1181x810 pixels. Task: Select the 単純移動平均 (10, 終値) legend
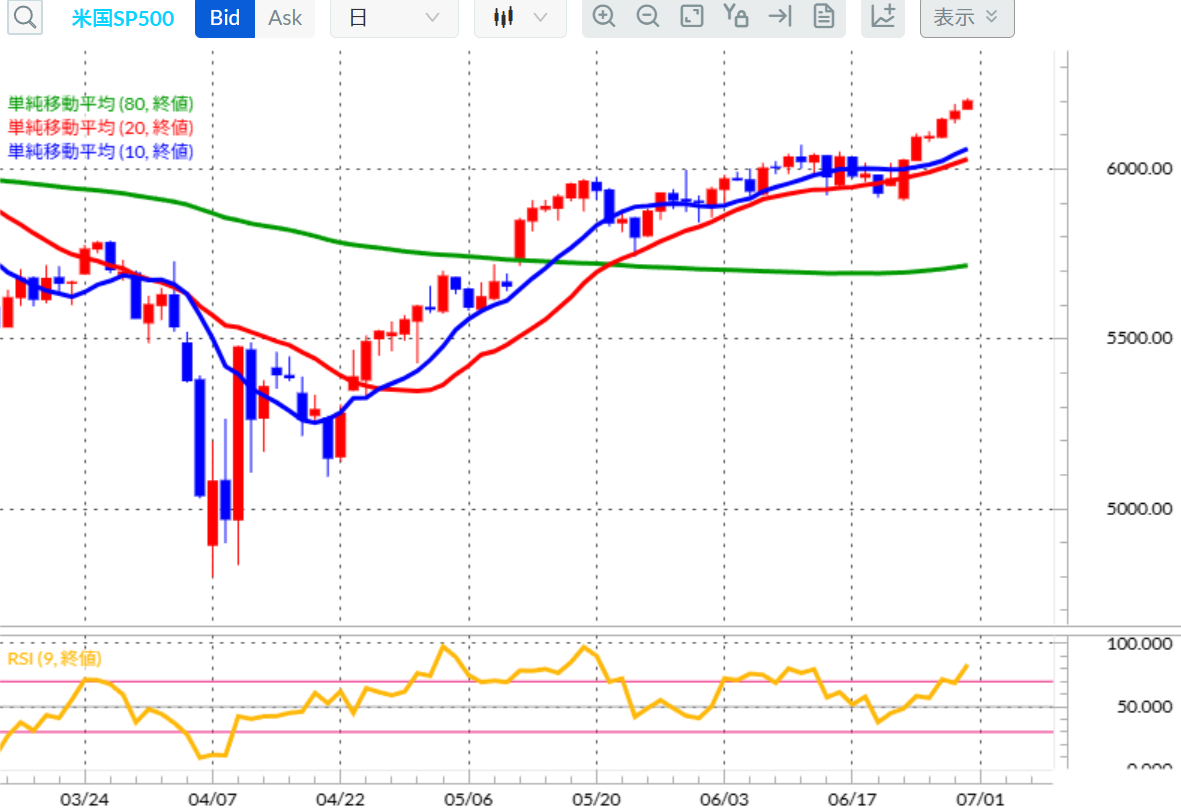click(x=101, y=151)
